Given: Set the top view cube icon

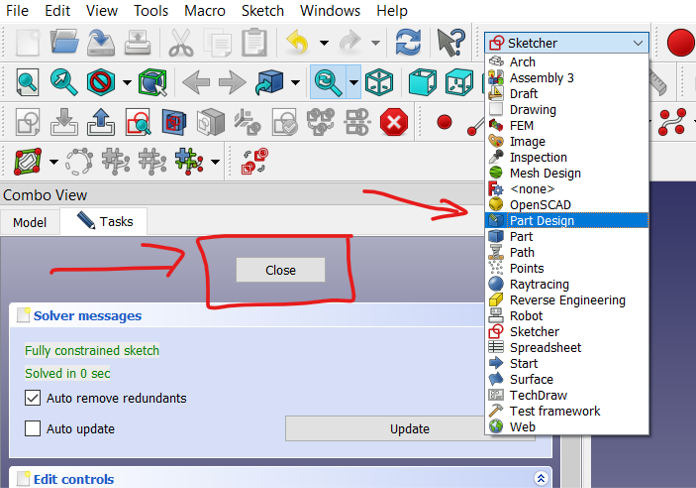Looking at the screenshot, I should click(x=459, y=82).
